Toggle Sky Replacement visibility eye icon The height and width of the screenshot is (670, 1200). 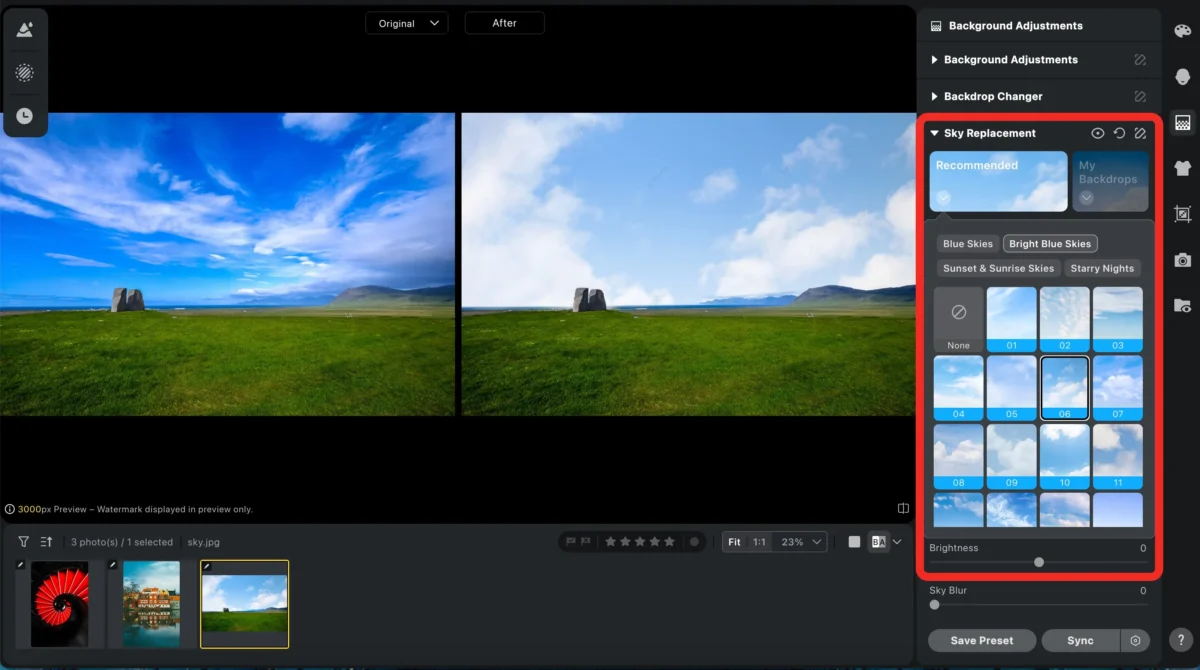click(1098, 133)
